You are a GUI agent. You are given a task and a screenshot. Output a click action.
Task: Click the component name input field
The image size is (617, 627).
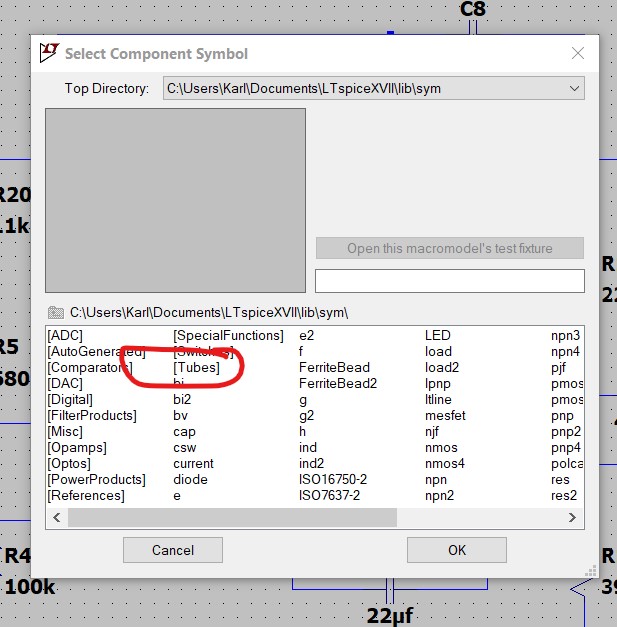click(450, 281)
